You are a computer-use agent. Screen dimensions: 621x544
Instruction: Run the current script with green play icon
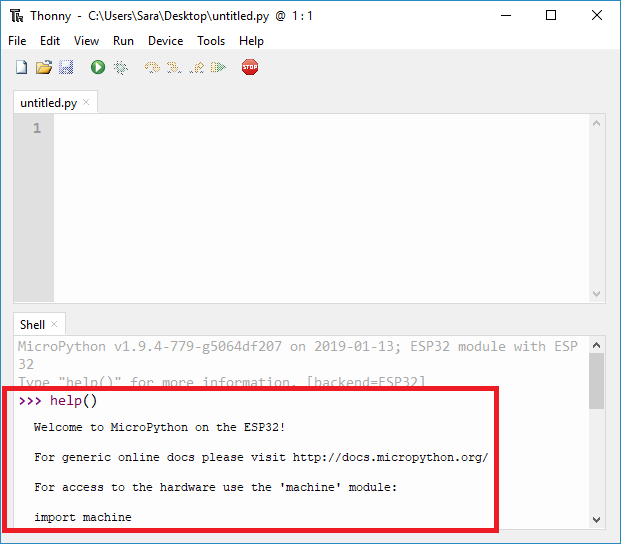[98, 67]
